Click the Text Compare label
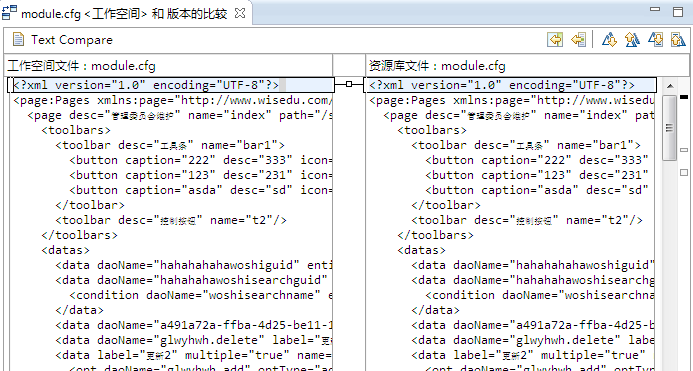This screenshot has width=693, height=371. tap(72, 40)
